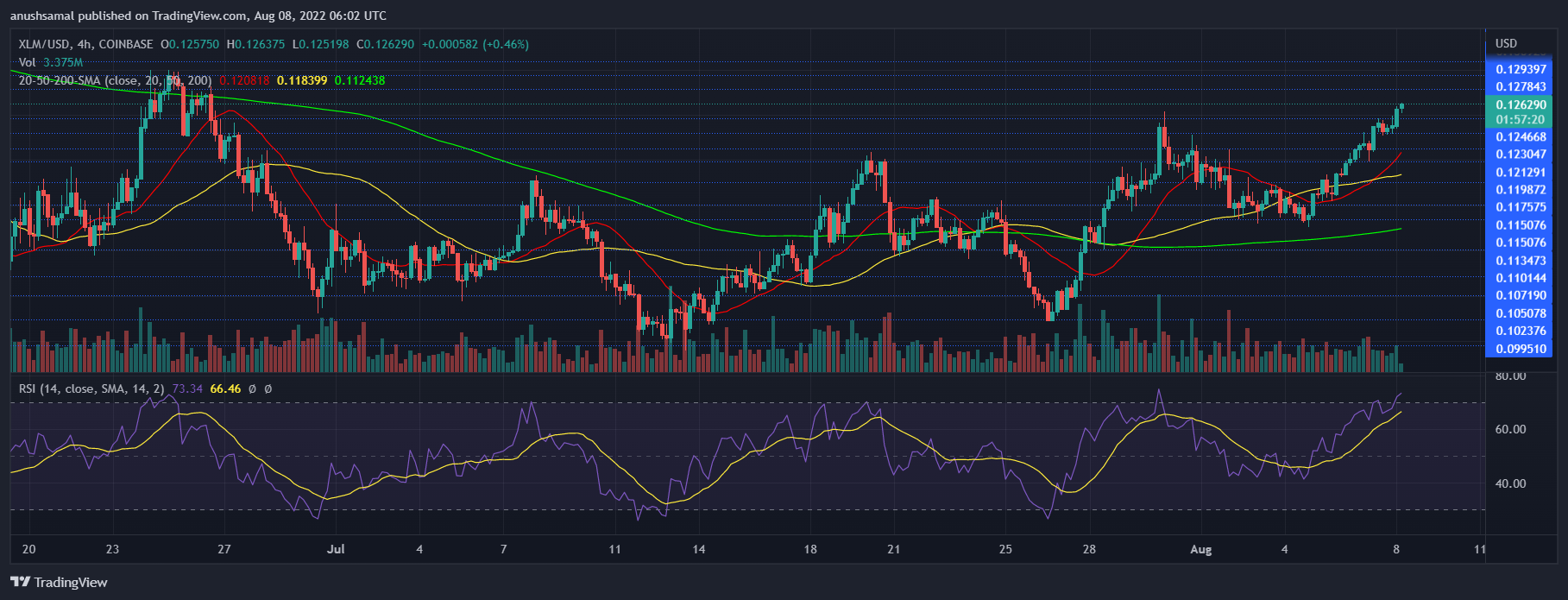Click the RSI value 73.34

(x=187, y=388)
